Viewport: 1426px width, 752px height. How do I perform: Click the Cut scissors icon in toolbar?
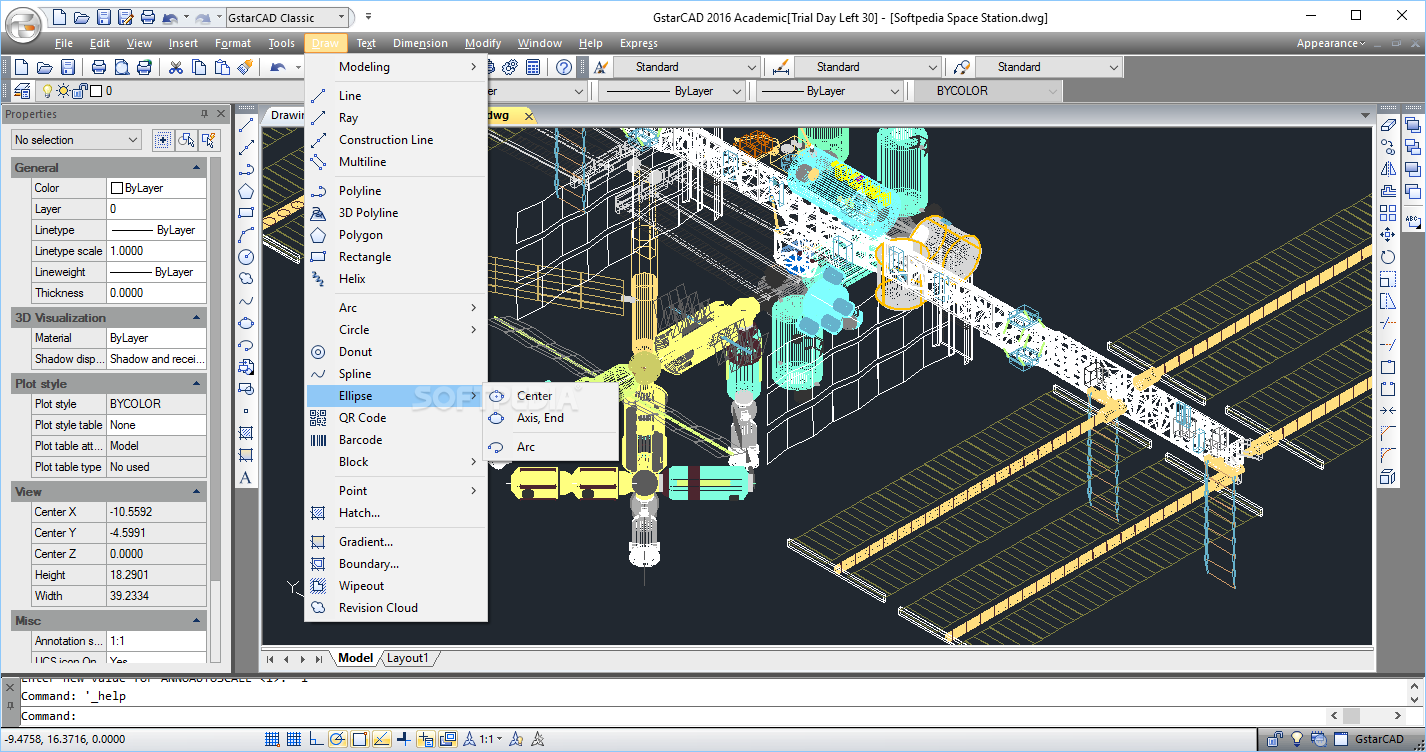pos(176,67)
